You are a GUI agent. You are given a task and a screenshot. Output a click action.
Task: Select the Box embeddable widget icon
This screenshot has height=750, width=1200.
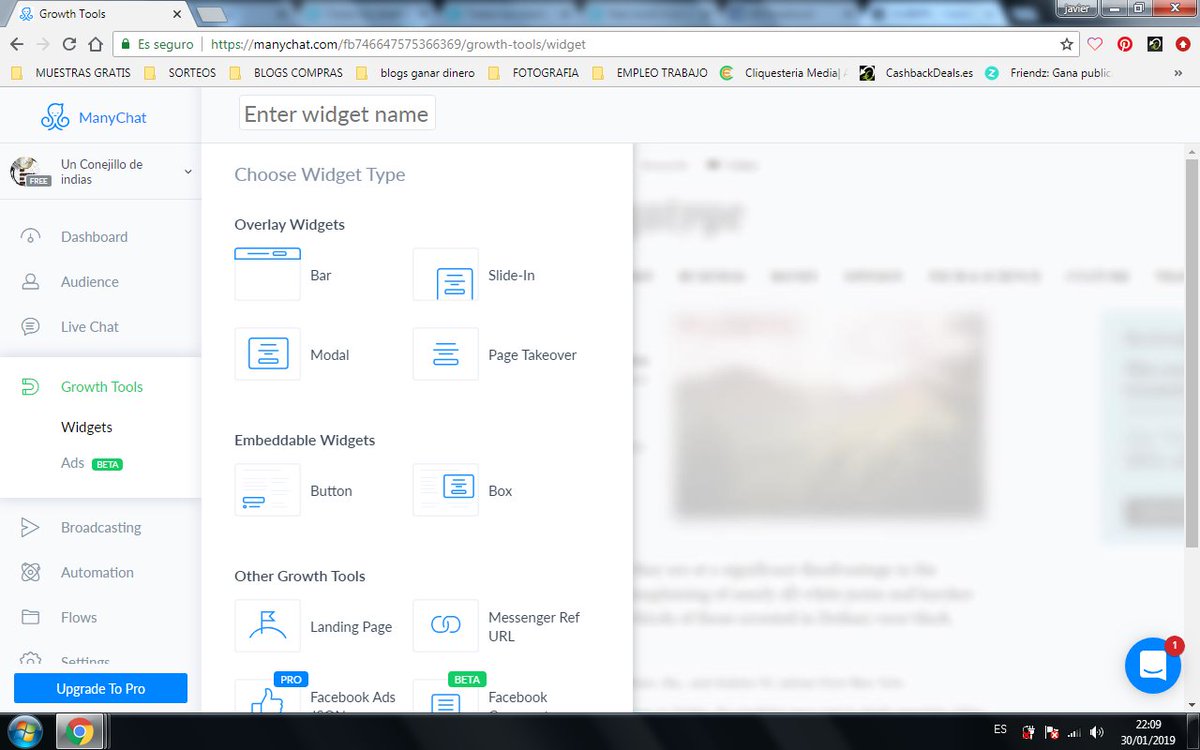(x=445, y=490)
